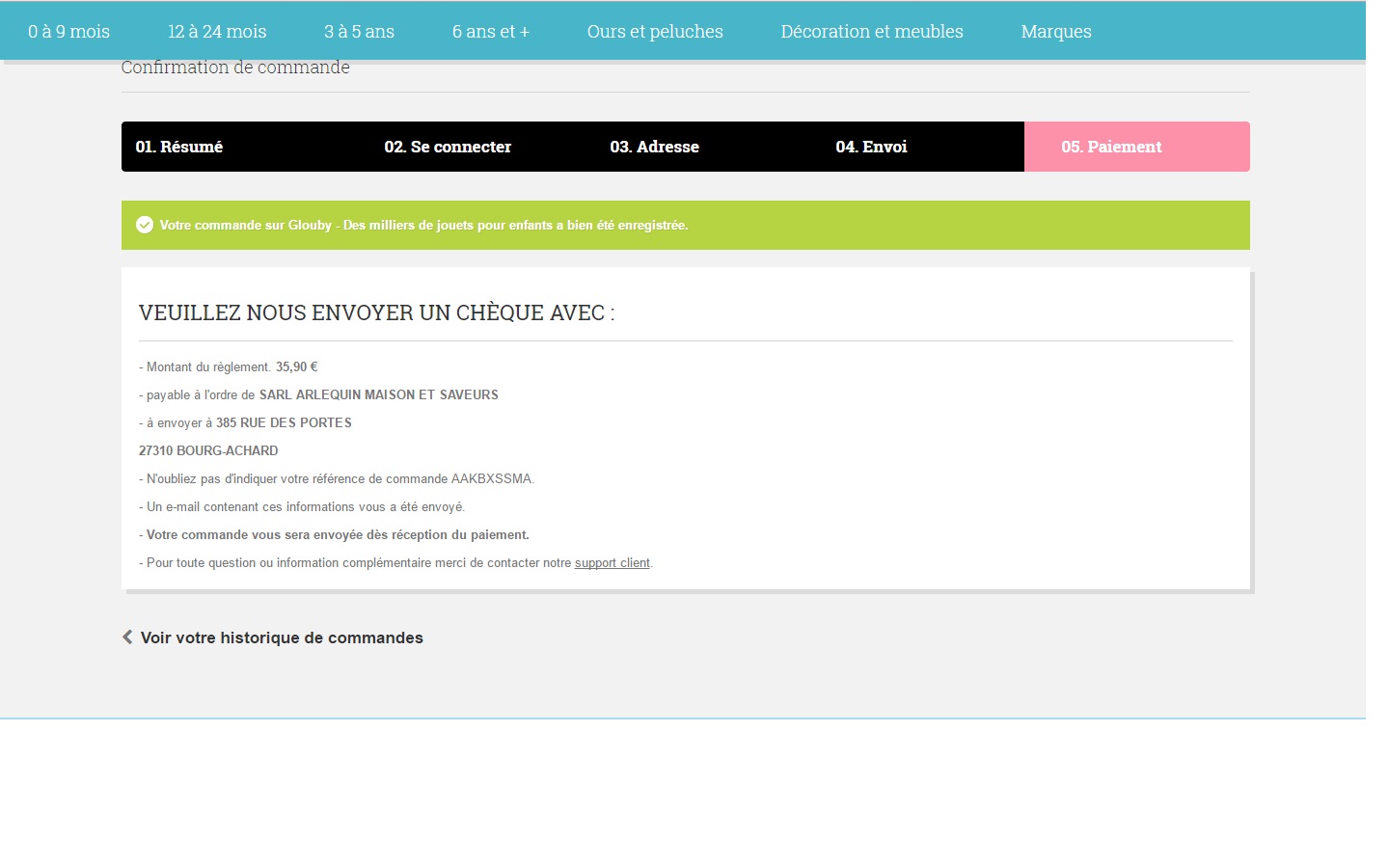This screenshot has height=868, width=1389.
Task: Click the city line '27310 BOURG-ACHARD'
Action: pos(208,451)
